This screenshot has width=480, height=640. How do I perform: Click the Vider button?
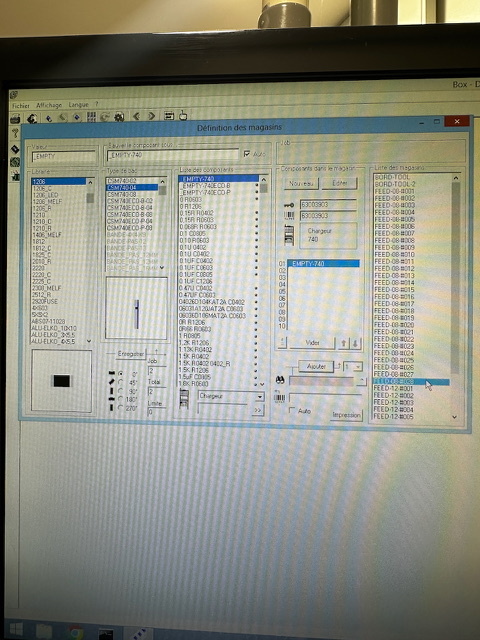click(312, 343)
